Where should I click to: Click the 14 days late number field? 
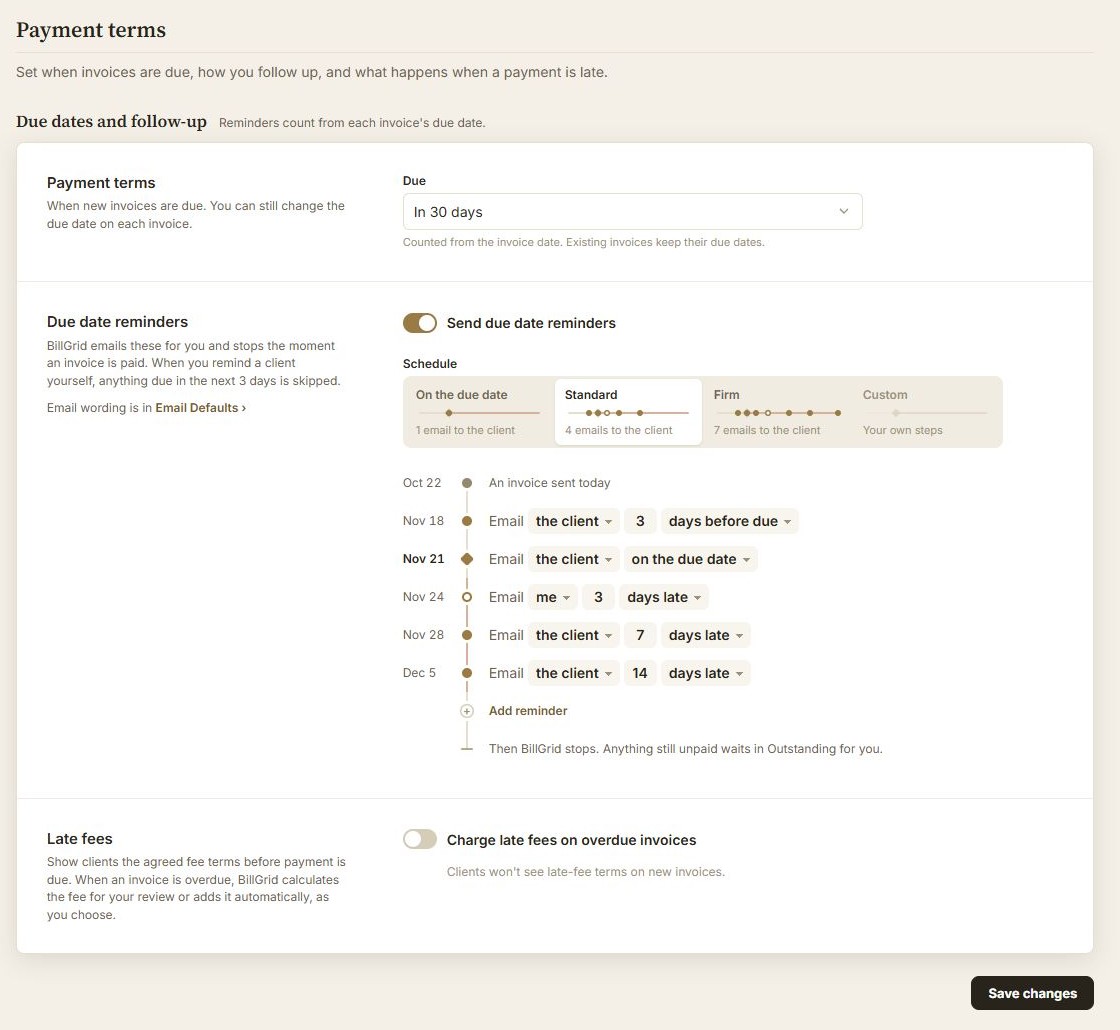(640, 673)
